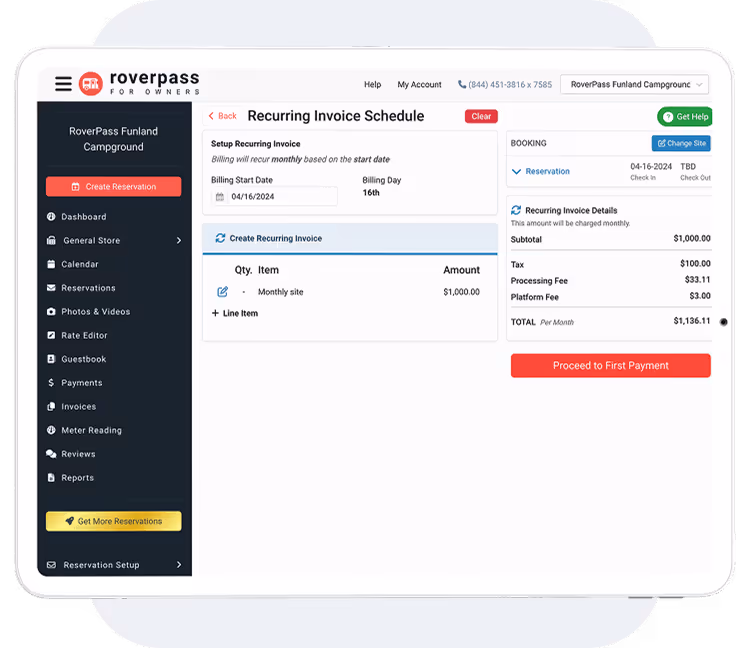
Task: Click the Get More Reservations button
Action: tap(113, 521)
